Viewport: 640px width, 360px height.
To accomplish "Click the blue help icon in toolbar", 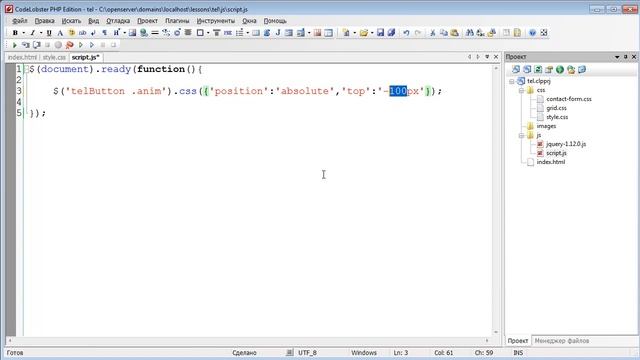I will pyautogui.click(x=532, y=33).
